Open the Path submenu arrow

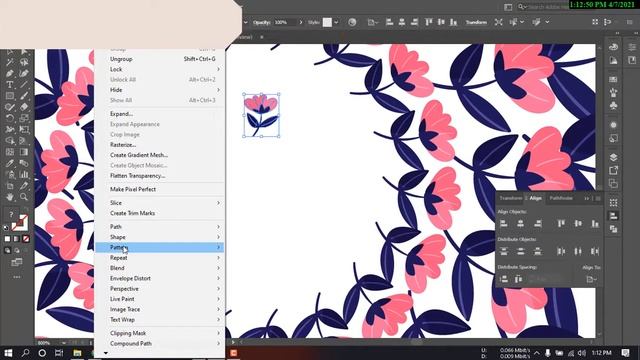(218, 227)
